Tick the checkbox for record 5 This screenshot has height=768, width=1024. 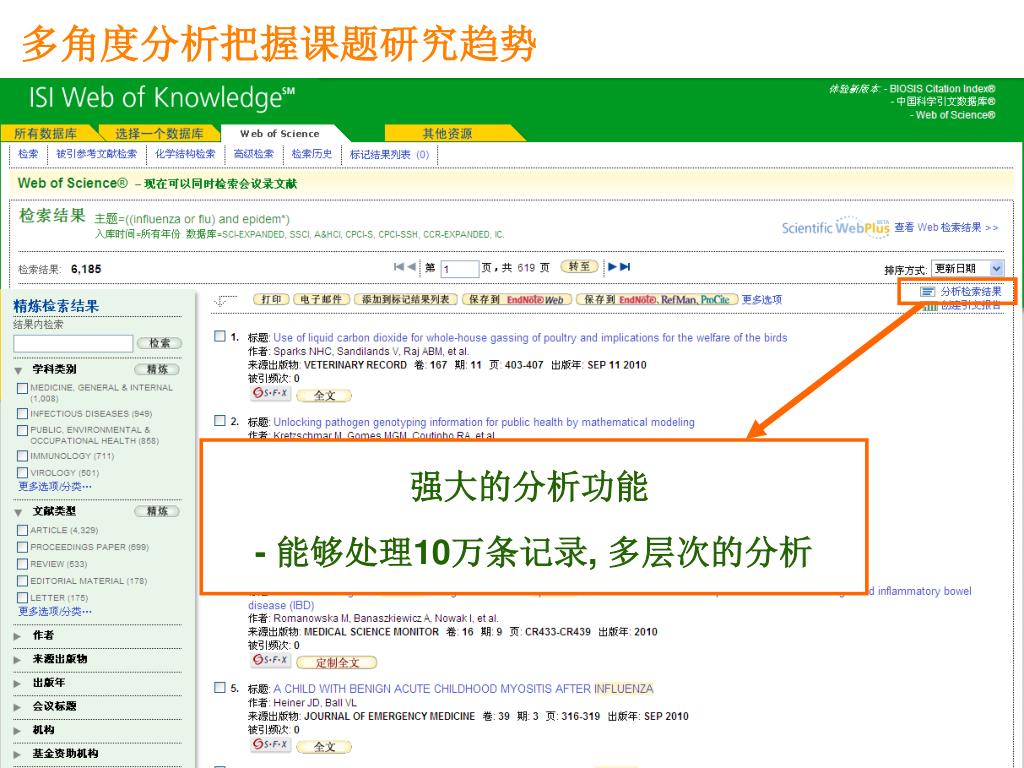click(x=220, y=688)
